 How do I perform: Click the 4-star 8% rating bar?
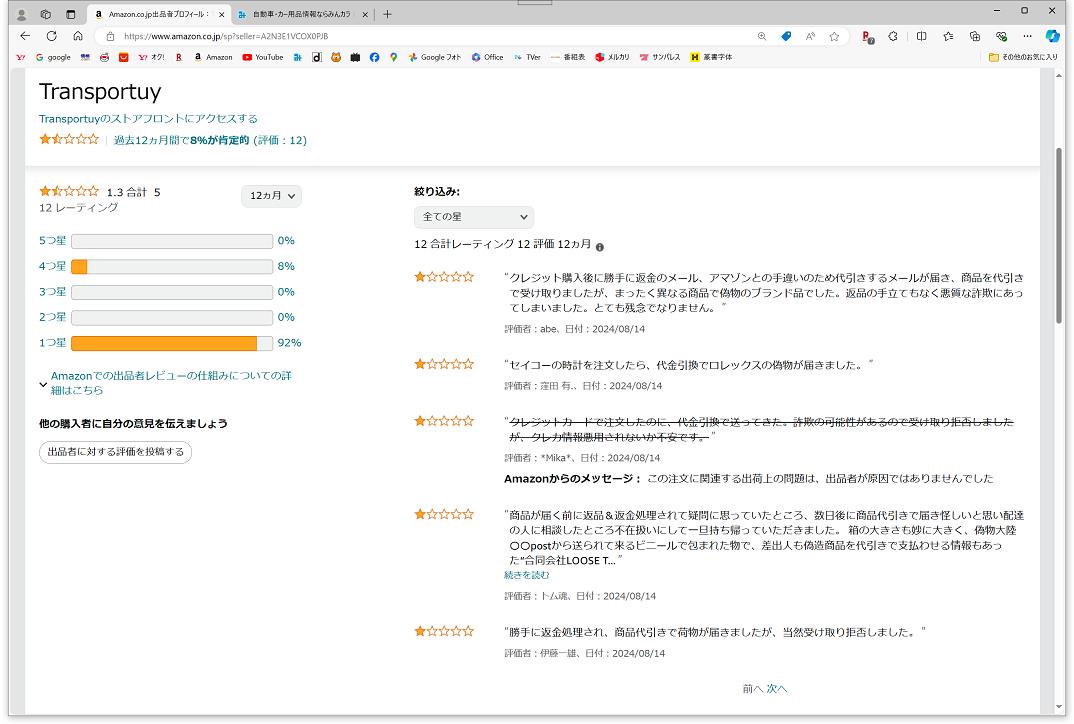click(x=172, y=266)
